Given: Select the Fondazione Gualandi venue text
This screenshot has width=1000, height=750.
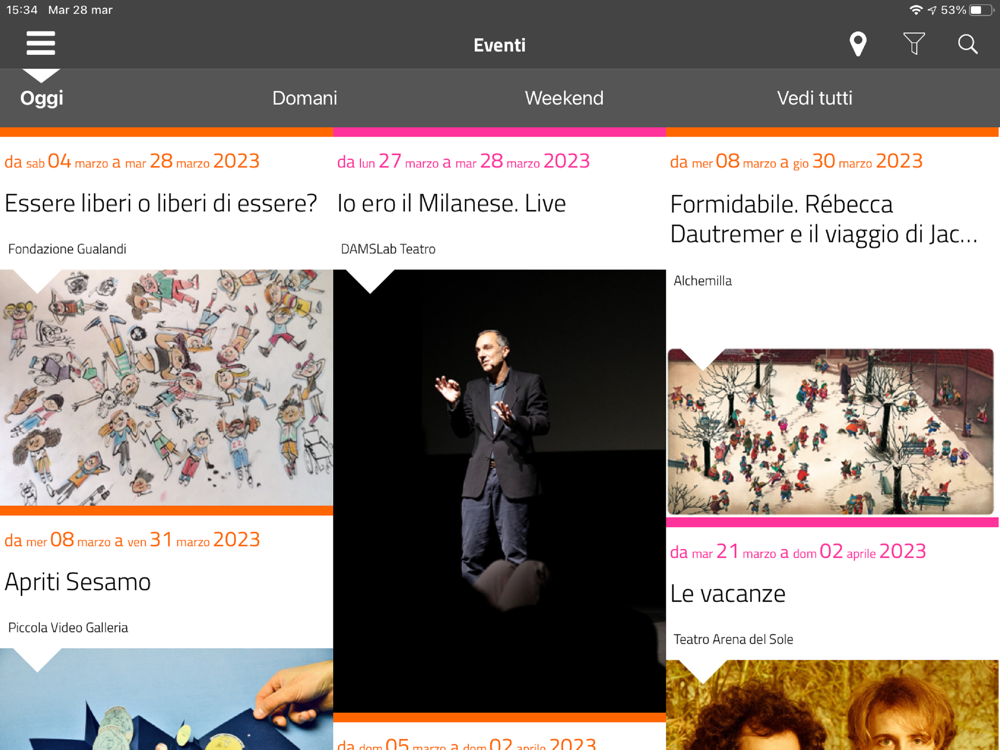Looking at the screenshot, I should pos(67,249).
